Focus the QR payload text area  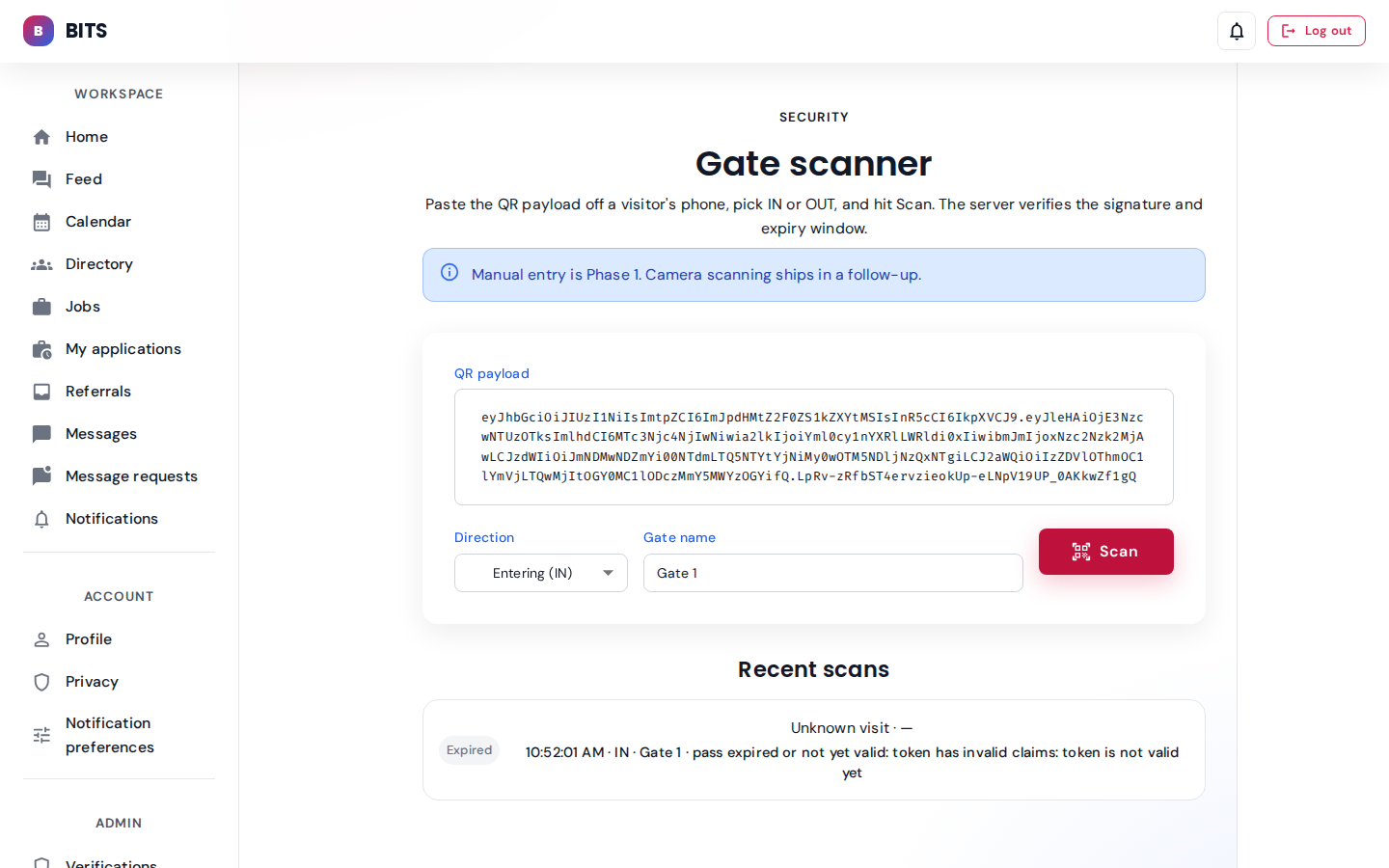click(813, 447)
